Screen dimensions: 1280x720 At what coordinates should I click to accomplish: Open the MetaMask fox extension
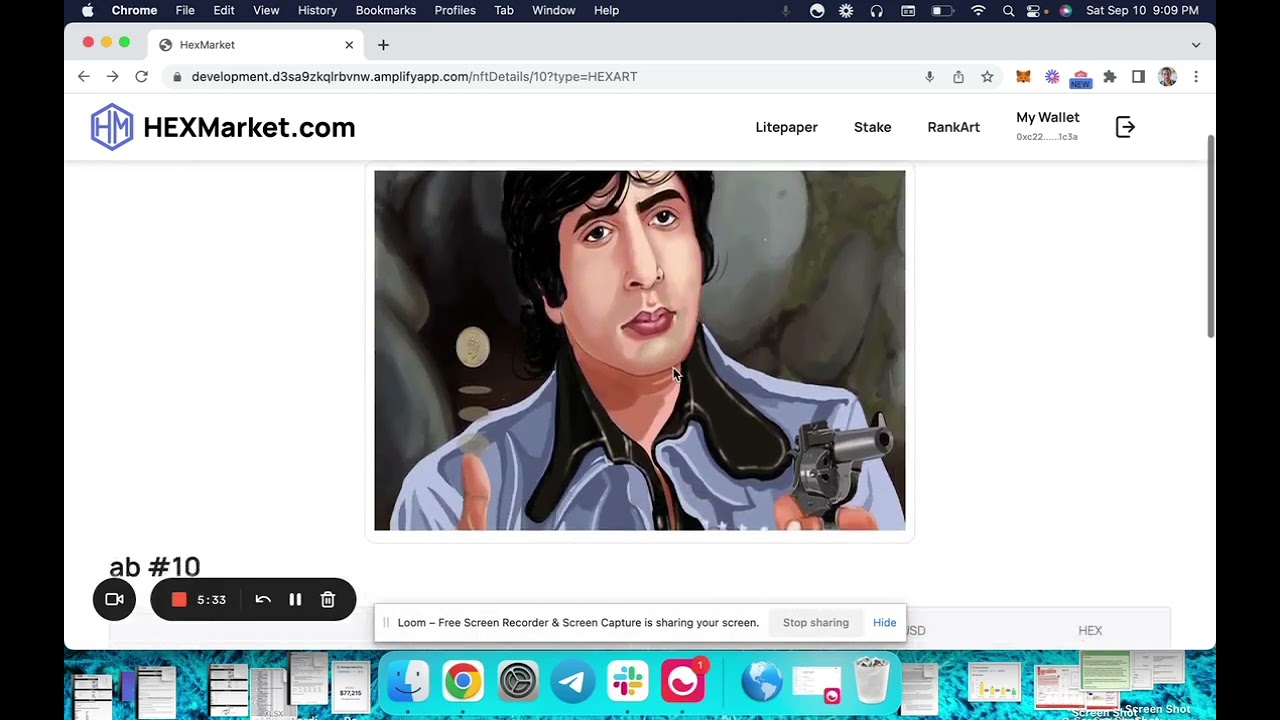(x=1023, y=76)
